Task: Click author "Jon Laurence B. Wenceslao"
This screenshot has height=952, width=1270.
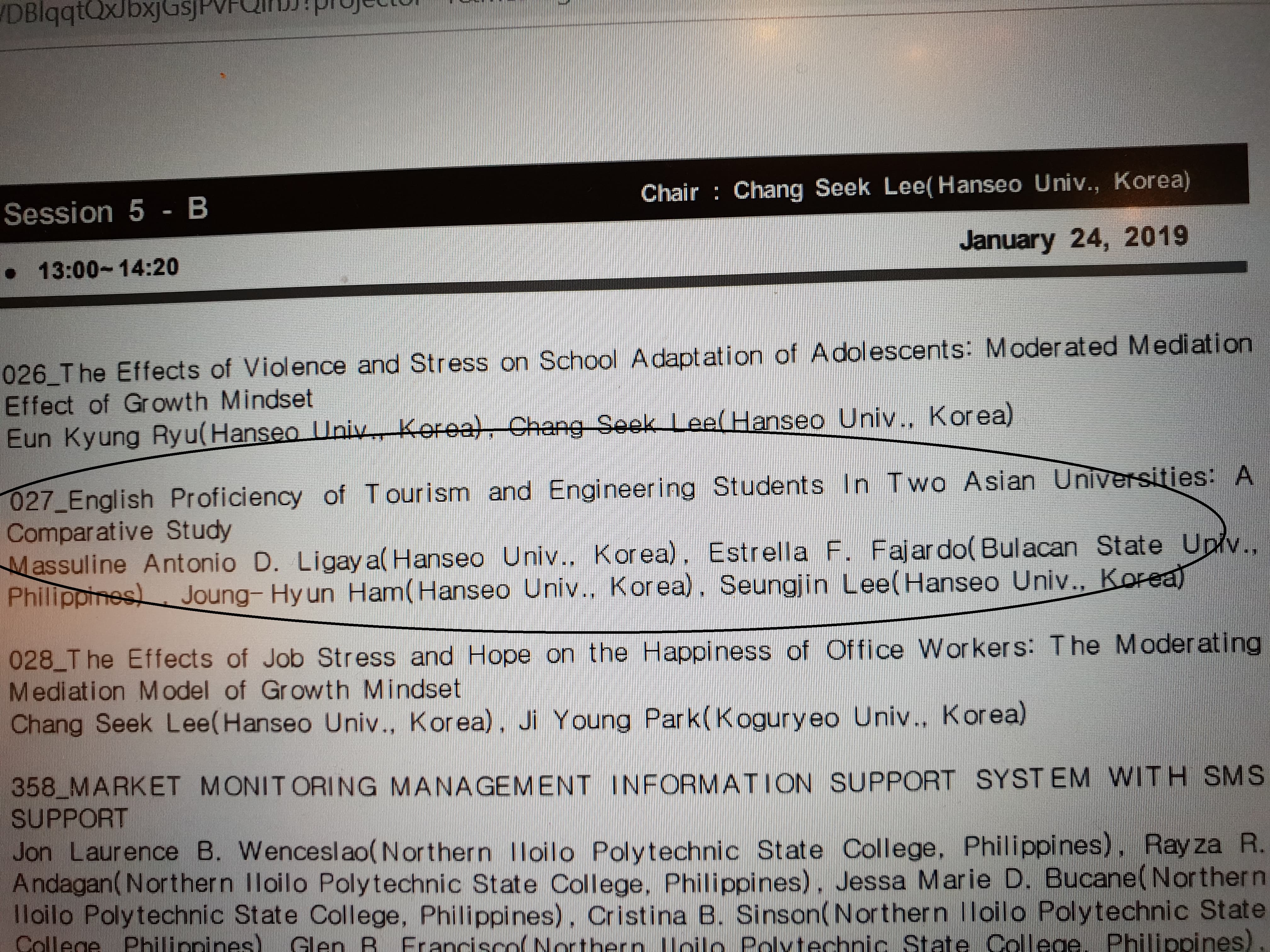Action: [x=190, y=851]
